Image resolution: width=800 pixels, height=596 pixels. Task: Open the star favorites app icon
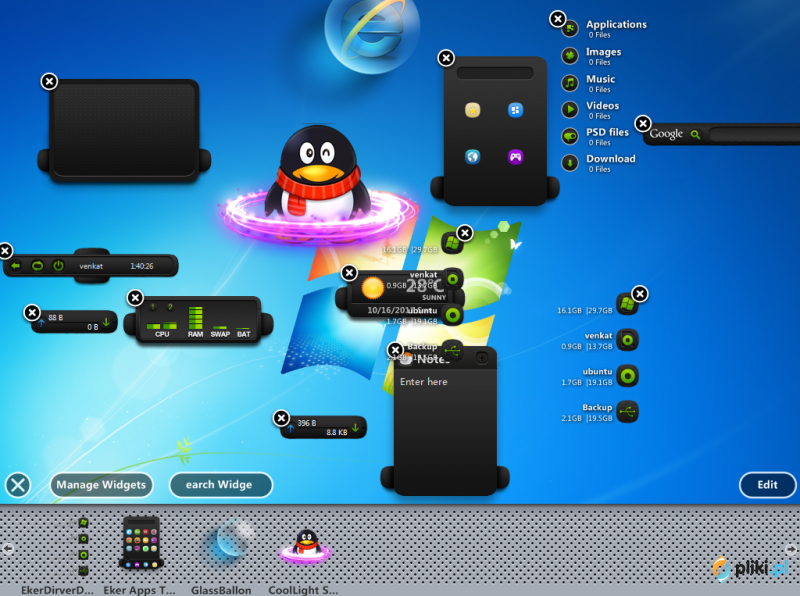(472, 110)
